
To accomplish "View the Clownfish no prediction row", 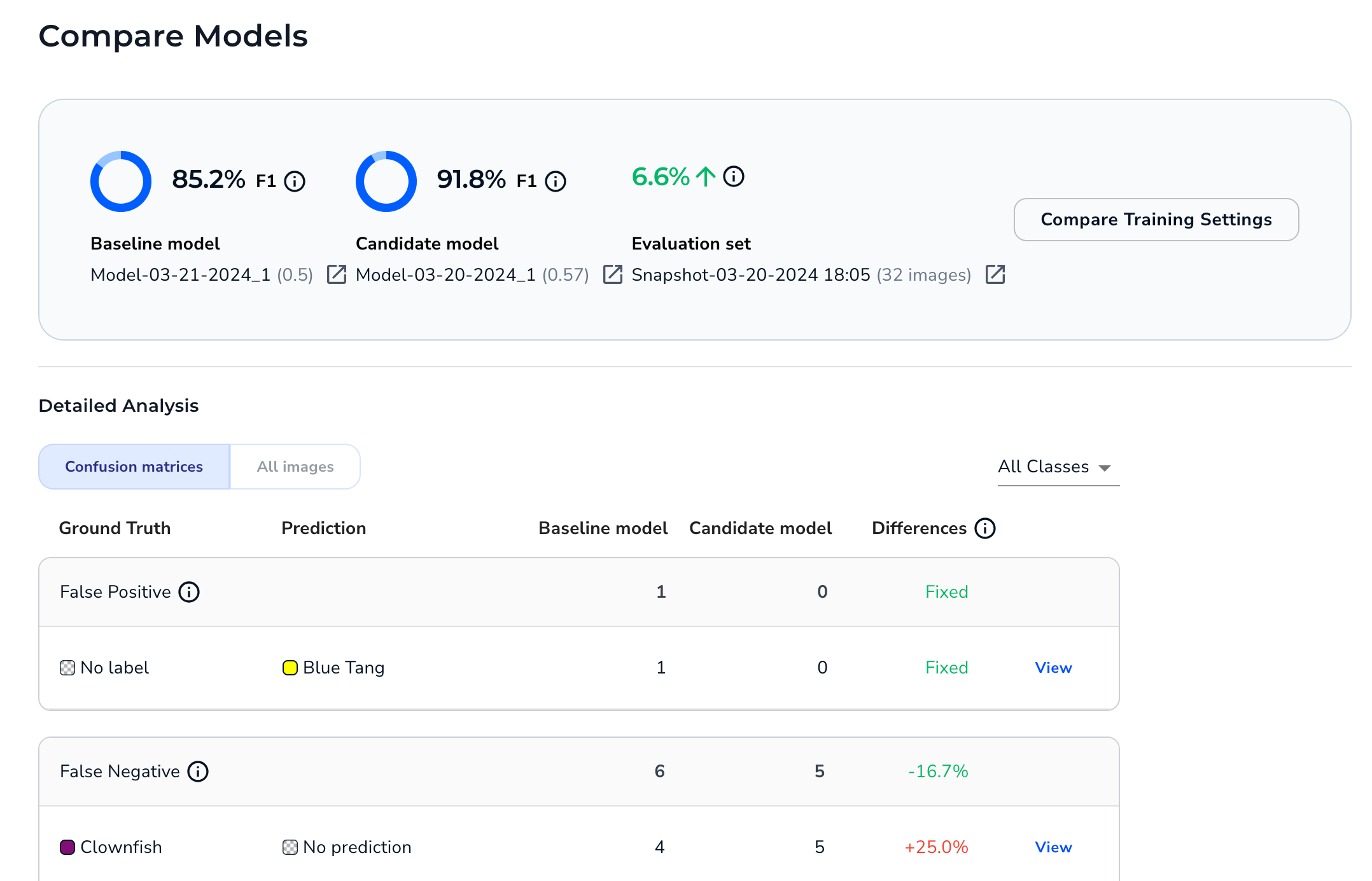I will [x=1053, y=847].
